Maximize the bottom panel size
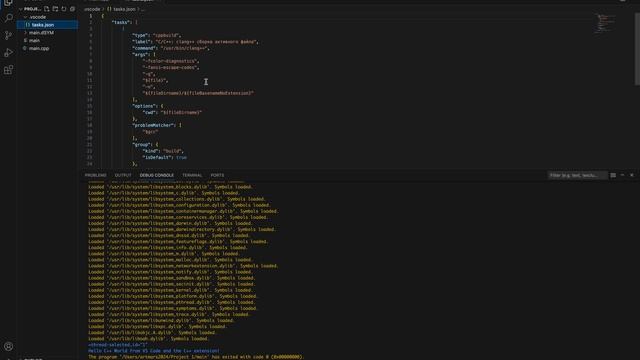Viewport: 640px width, 360px height. 622,175
